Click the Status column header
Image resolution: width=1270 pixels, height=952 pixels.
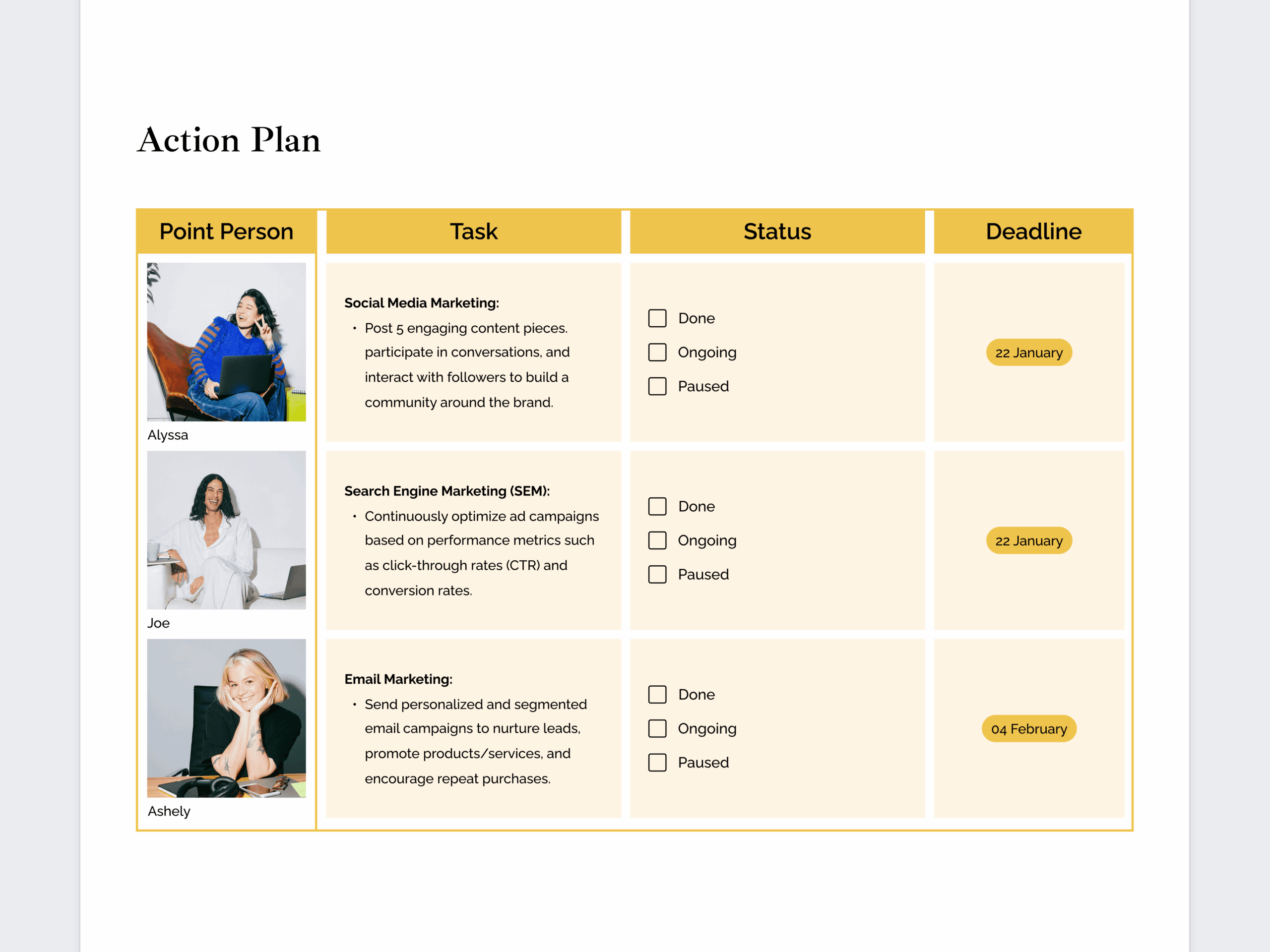(777, 231)
